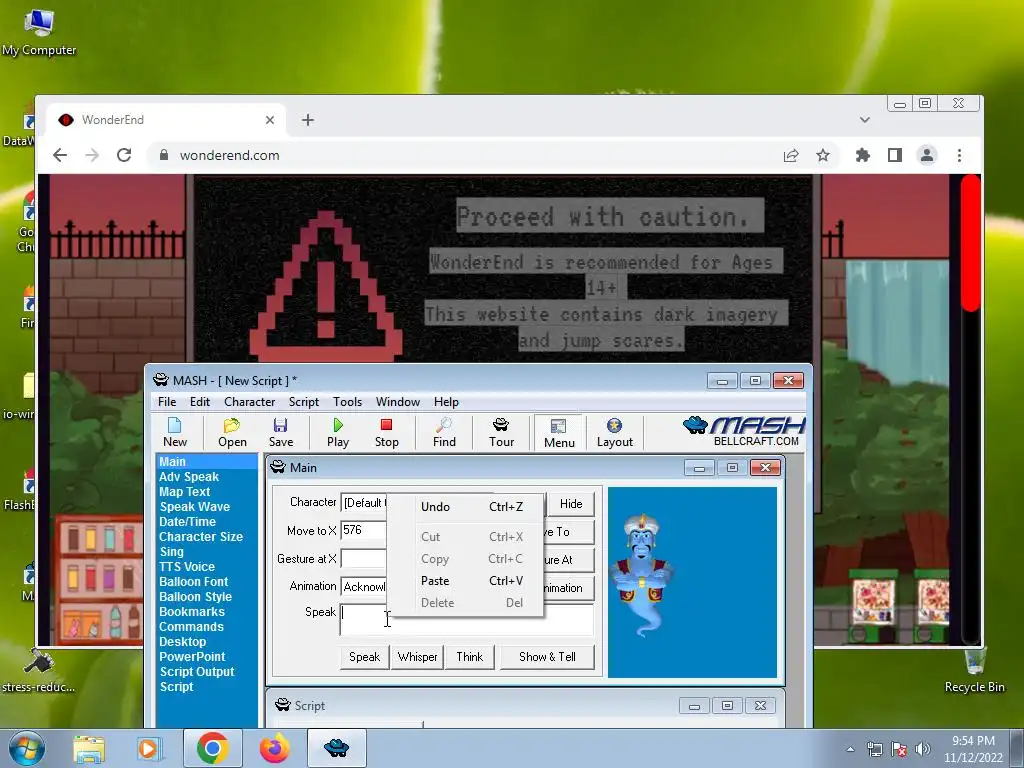Screen dimensions: 1024x768
Task: Select Script Output in the side list
Action: [x=197, y=672]
